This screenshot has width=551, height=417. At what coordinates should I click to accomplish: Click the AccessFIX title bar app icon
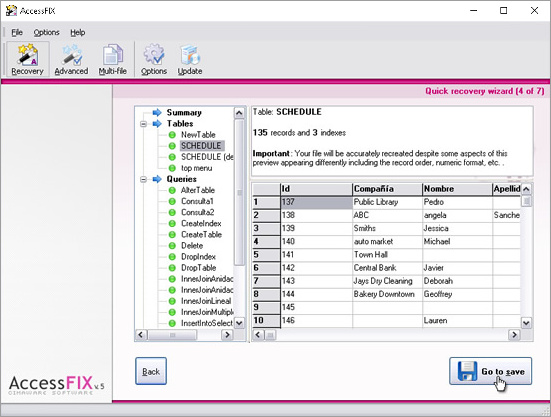pos(11,11)
